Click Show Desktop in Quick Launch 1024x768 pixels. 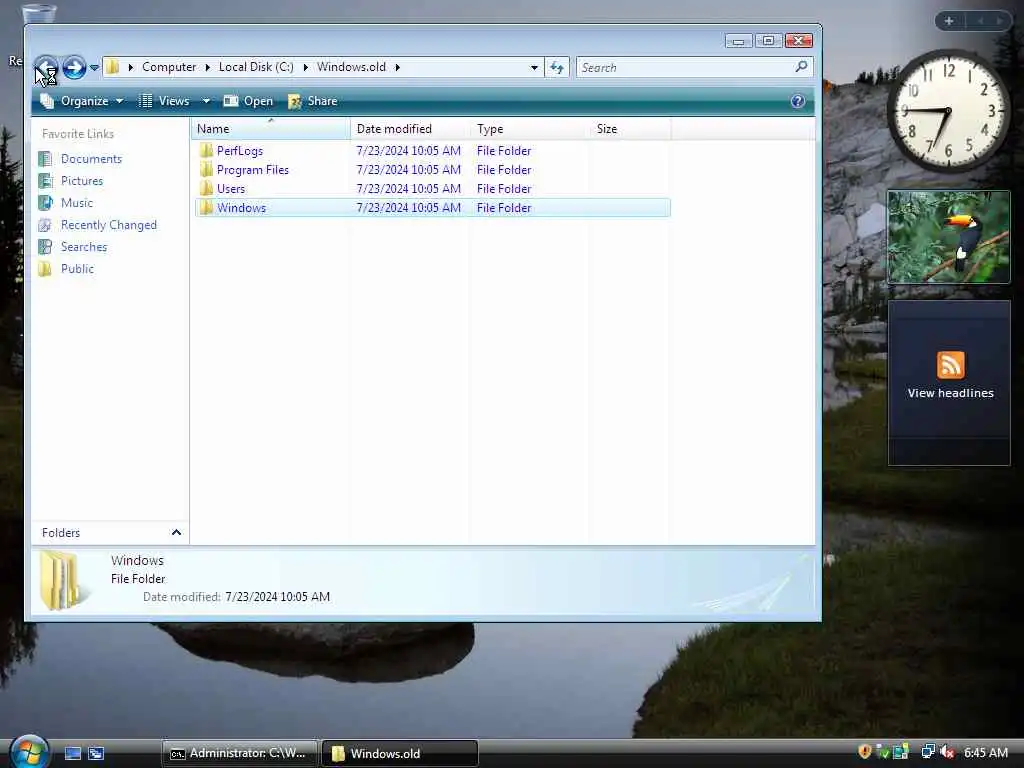[x=73, y=754]
